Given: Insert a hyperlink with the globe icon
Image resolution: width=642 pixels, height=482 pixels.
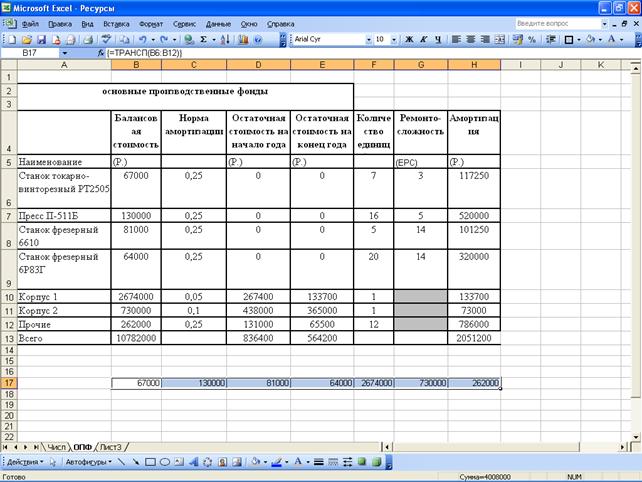Looking at the screenshot, I should (189, 39).
